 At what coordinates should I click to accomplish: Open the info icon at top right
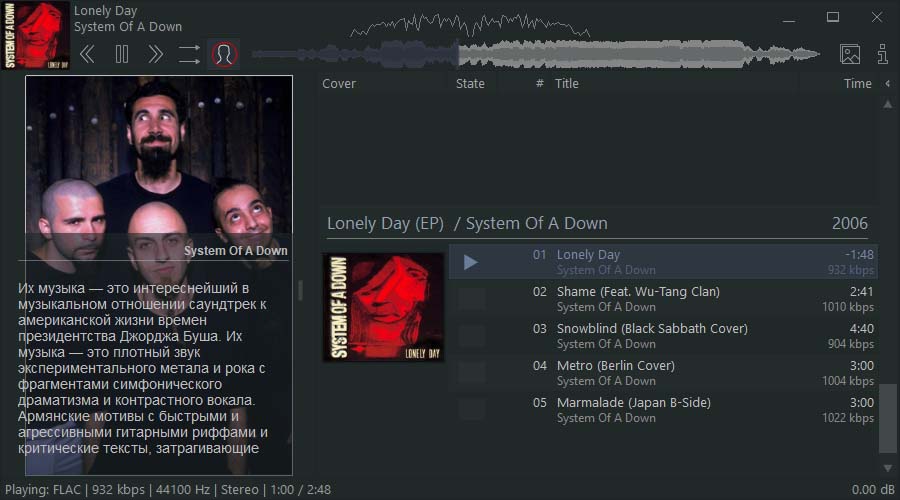(883, 55)
